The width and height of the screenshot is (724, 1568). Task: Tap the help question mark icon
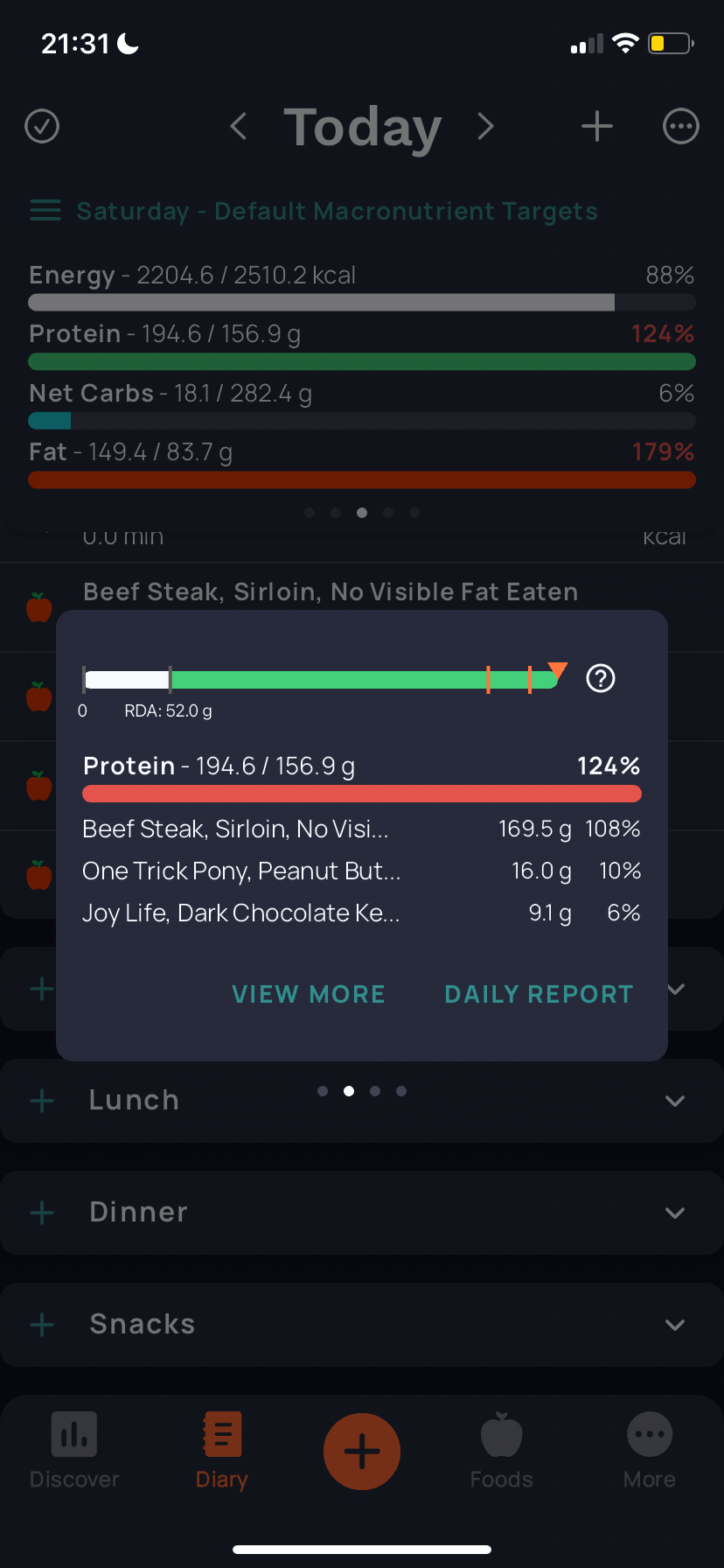601,678
